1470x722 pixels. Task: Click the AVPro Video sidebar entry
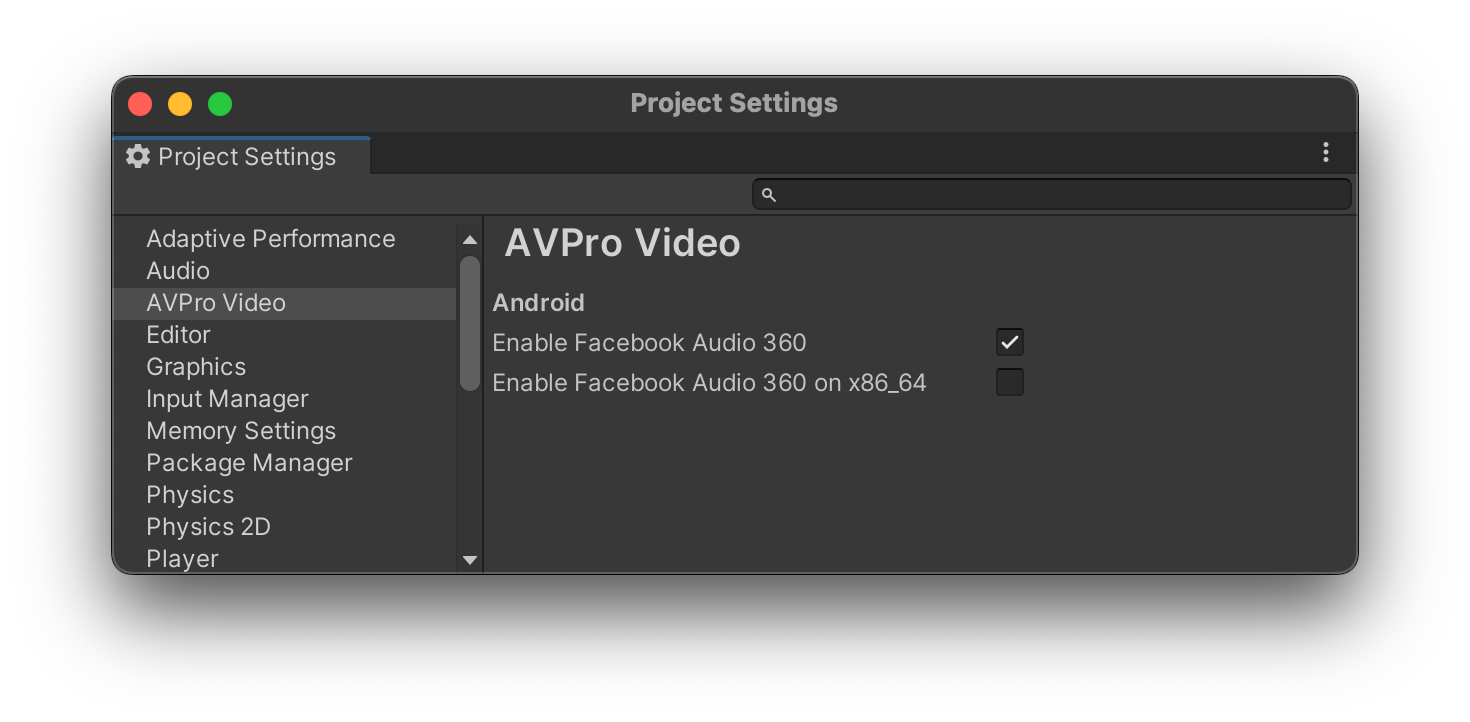click(x=216, y=302)
